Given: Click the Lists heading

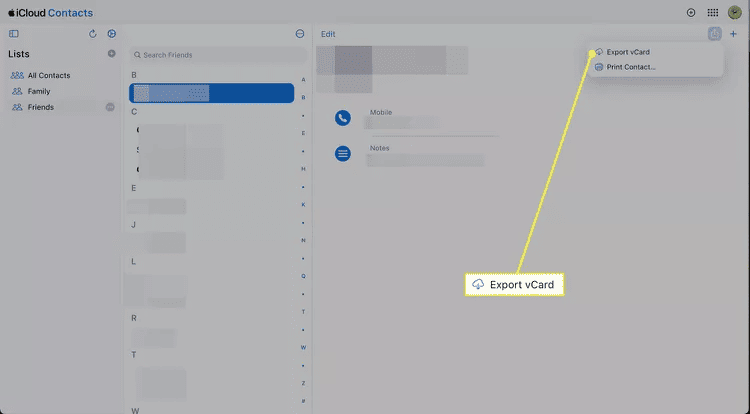Looking at the screenshot, I should [19, 54].
